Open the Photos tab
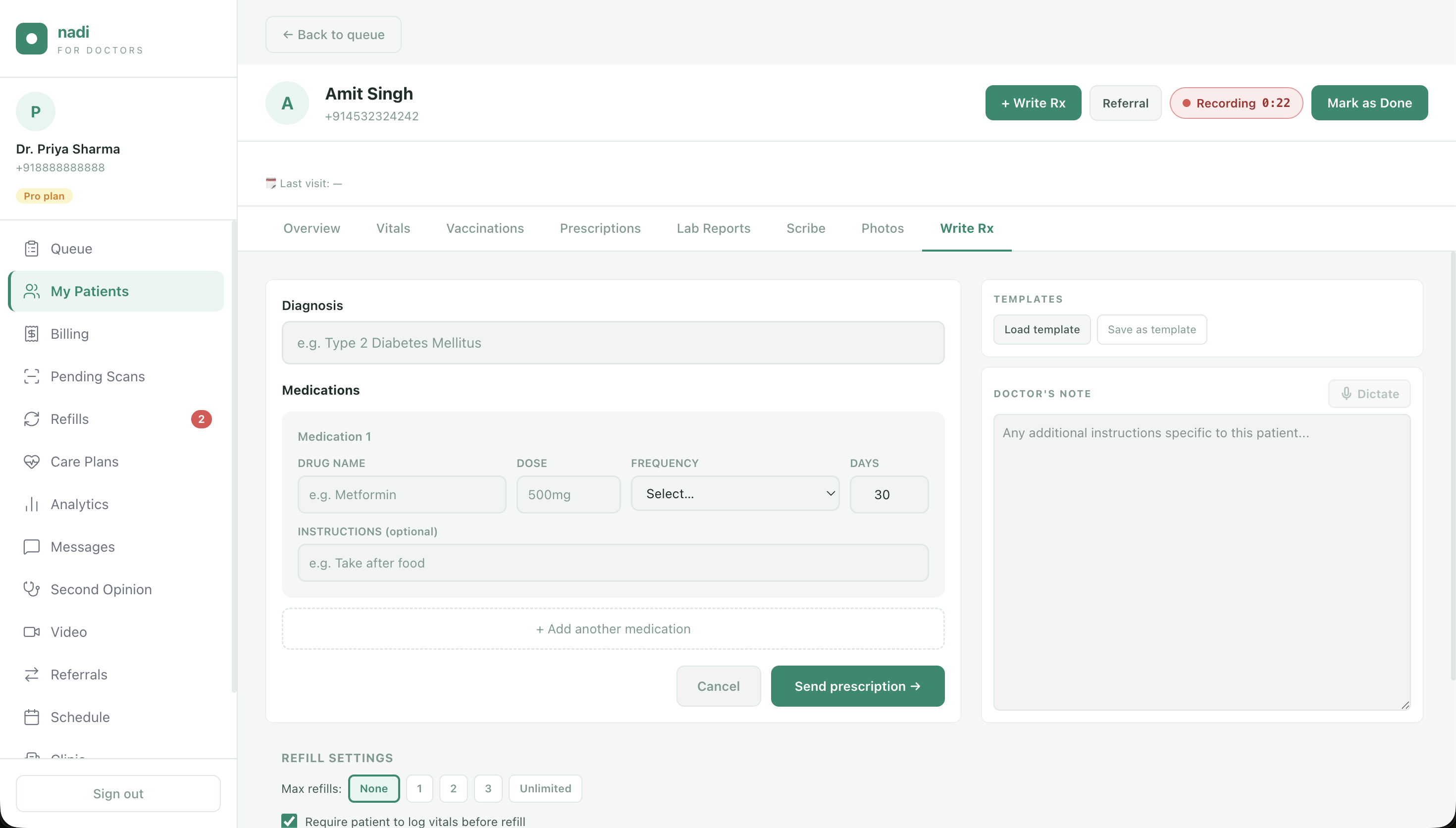Image resolution: width=1456 pixels, height=828 pixels. pos(883,228)
